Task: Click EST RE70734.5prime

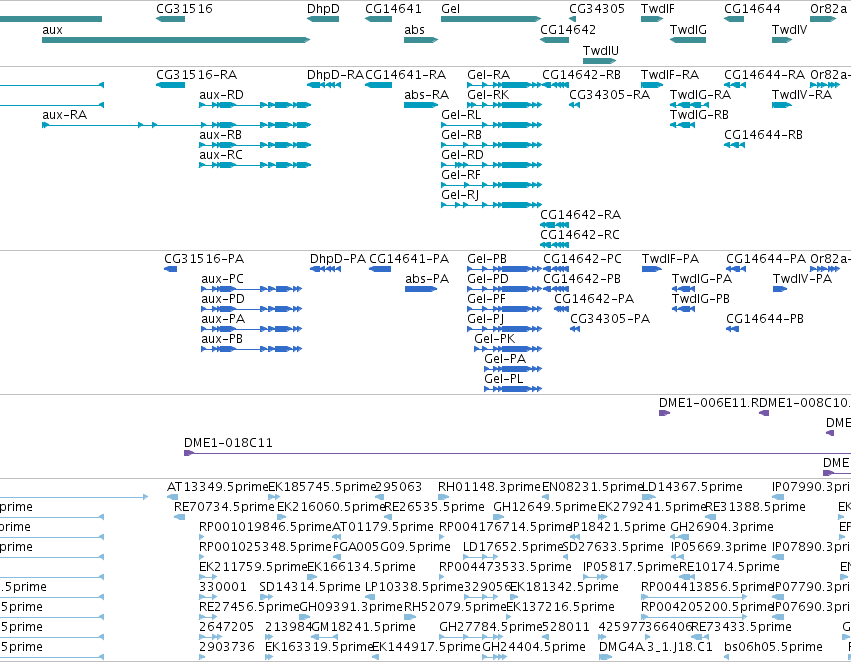Action: (224, 507)
